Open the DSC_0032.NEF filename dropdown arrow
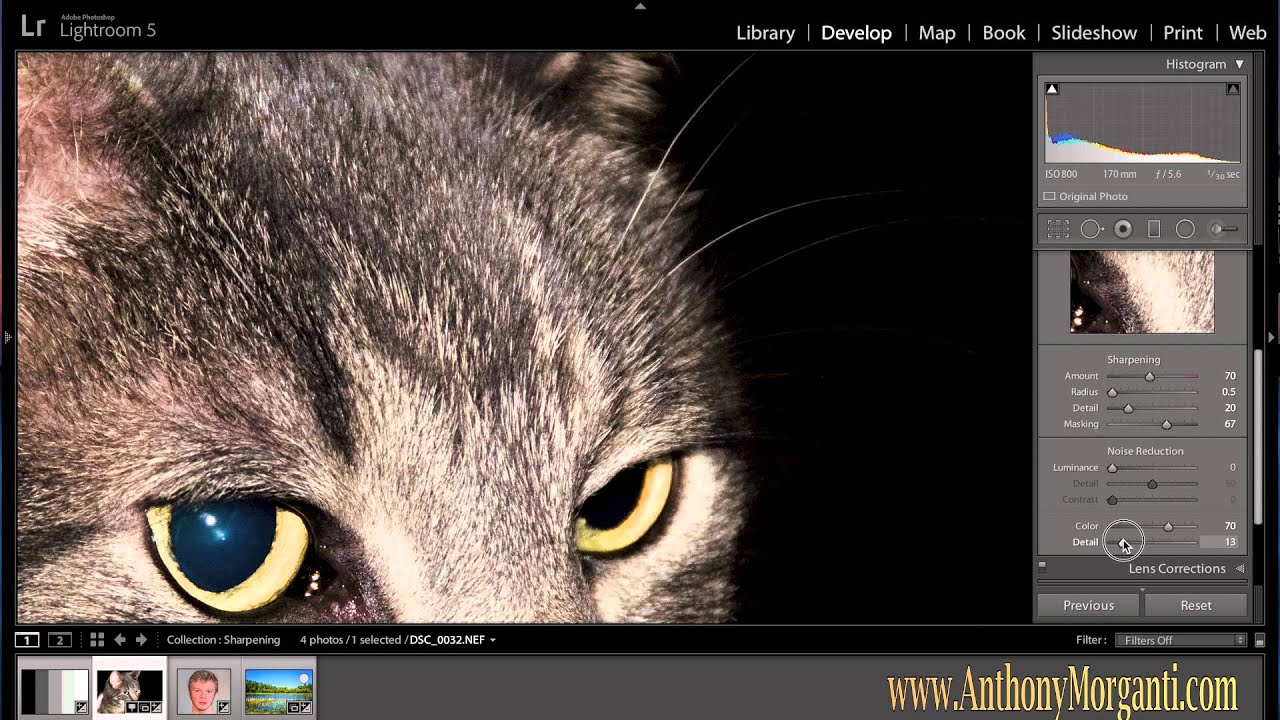 493,641
